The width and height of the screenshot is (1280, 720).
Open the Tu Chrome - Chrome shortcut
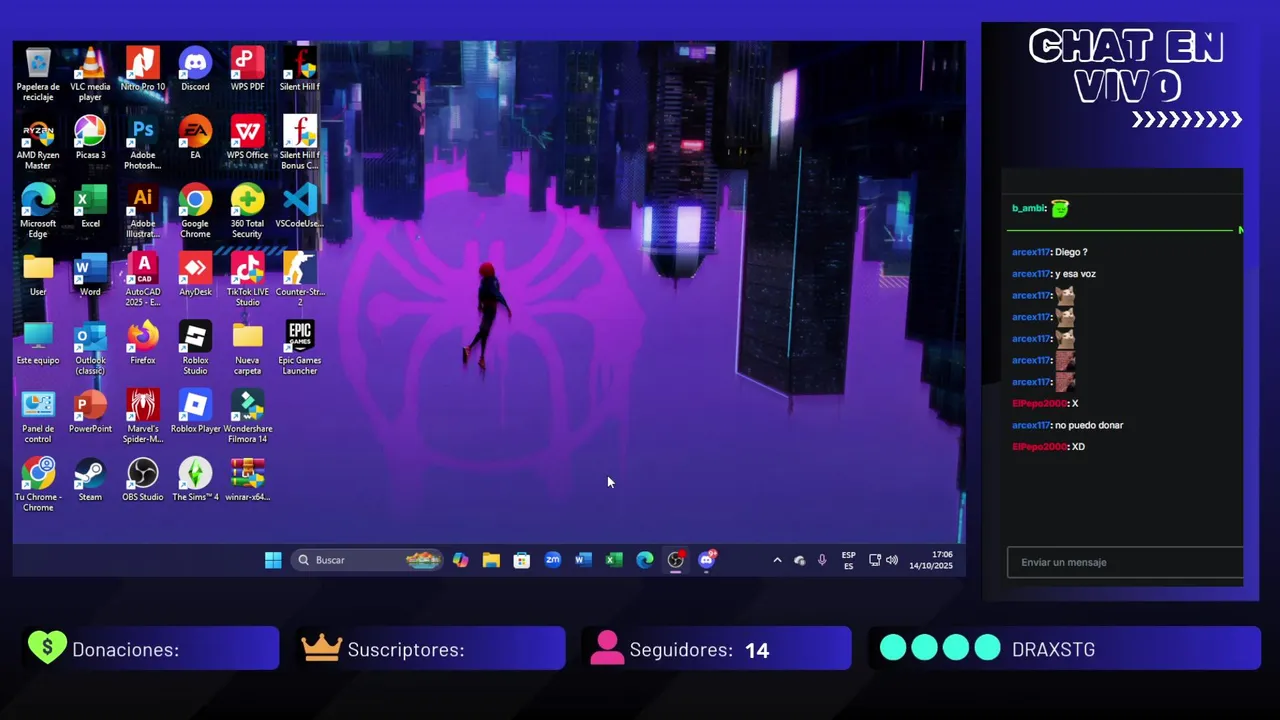pyautogui.click(x=38, y=485)
